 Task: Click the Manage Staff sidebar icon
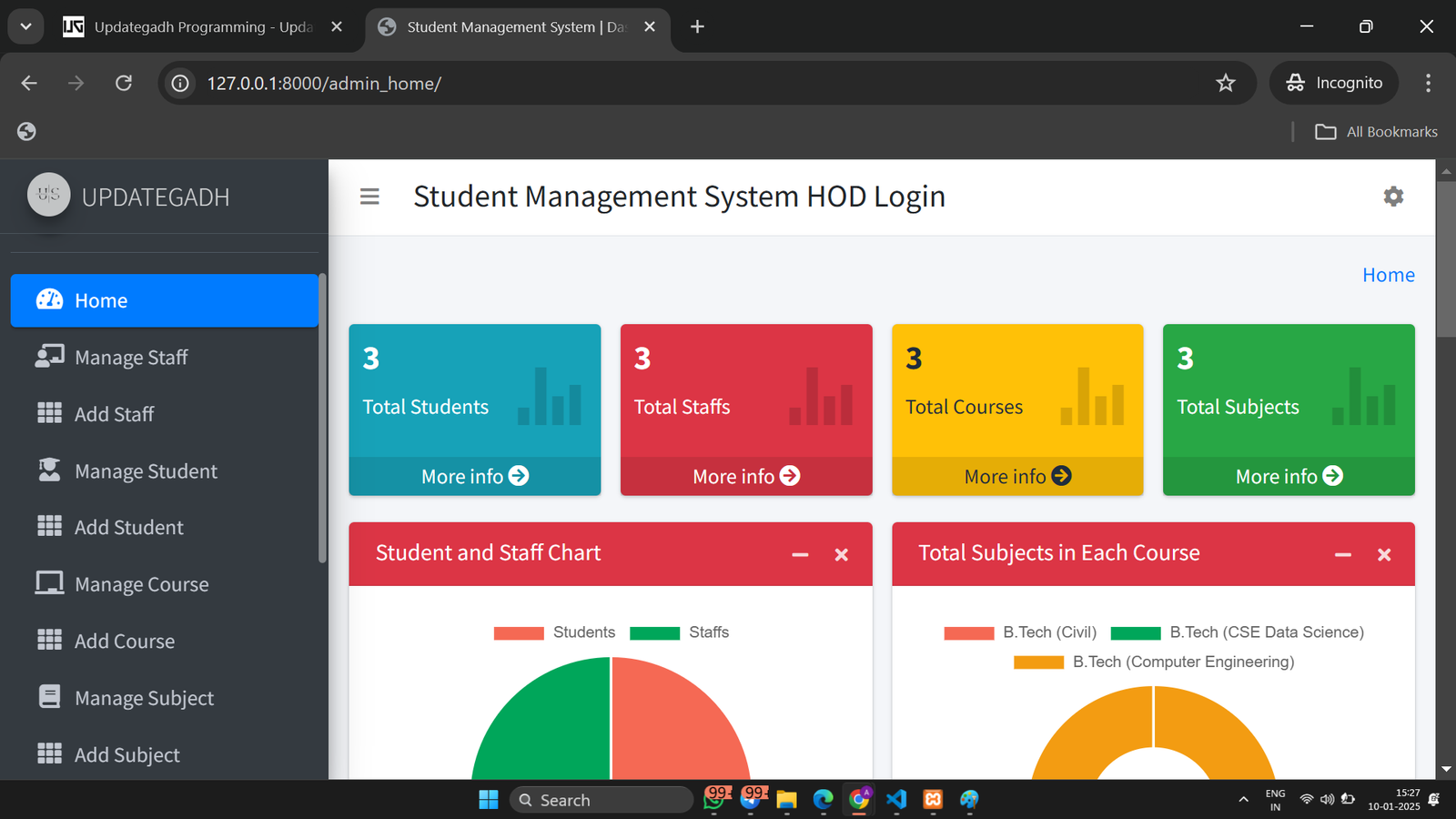pyautogui.click(x=49, y=357)
